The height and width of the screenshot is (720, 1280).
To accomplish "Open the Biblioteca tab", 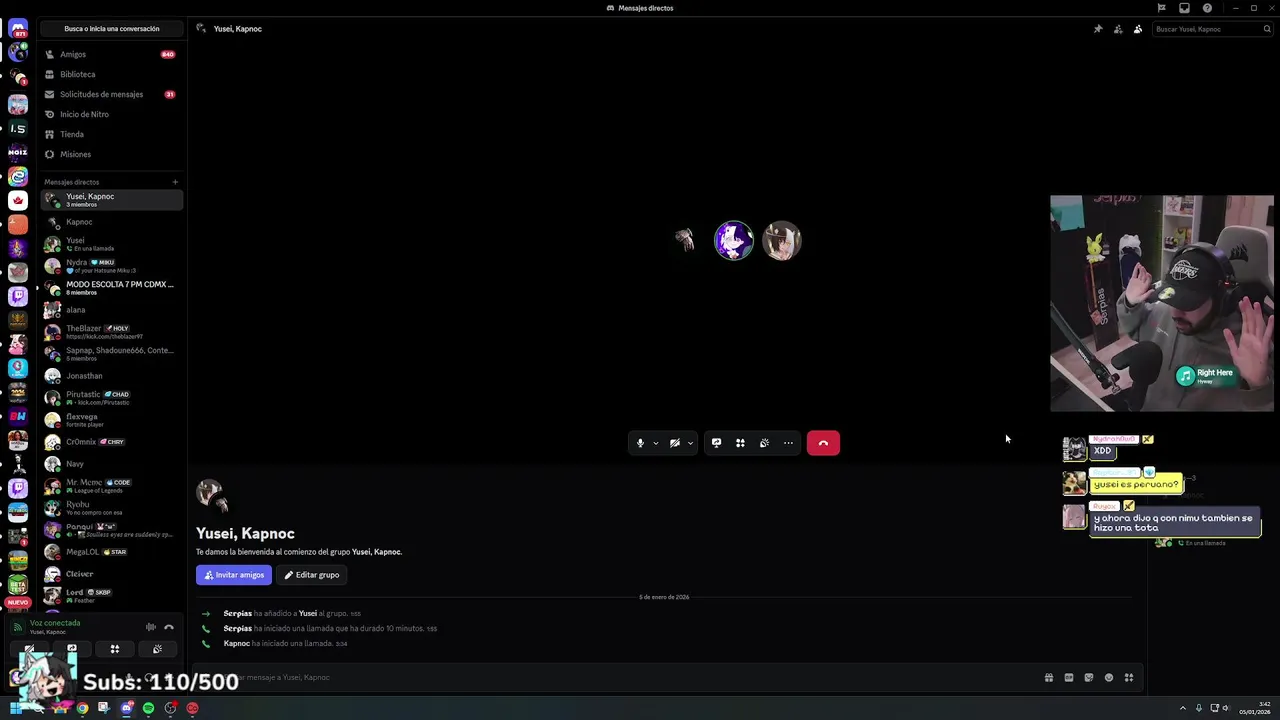I will click(x=111, y=74).
